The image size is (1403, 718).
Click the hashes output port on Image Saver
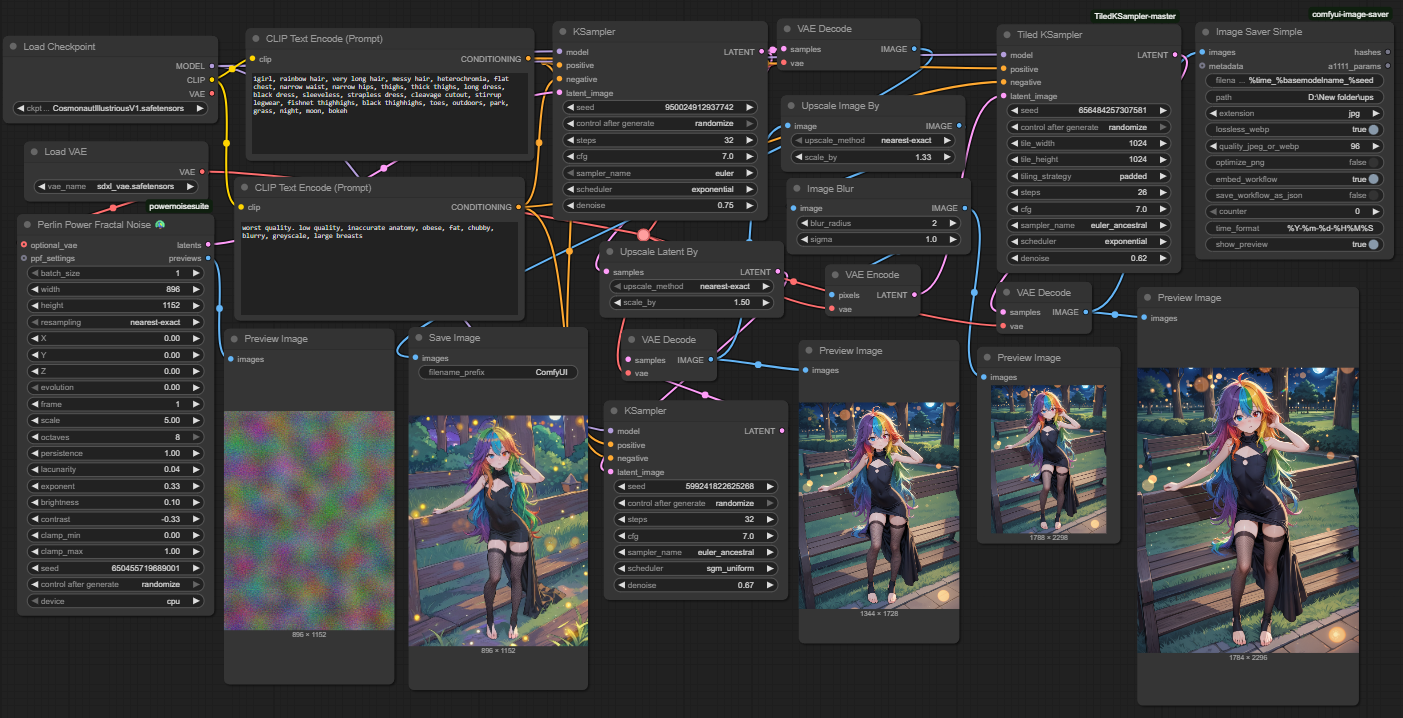point(1387,52)
